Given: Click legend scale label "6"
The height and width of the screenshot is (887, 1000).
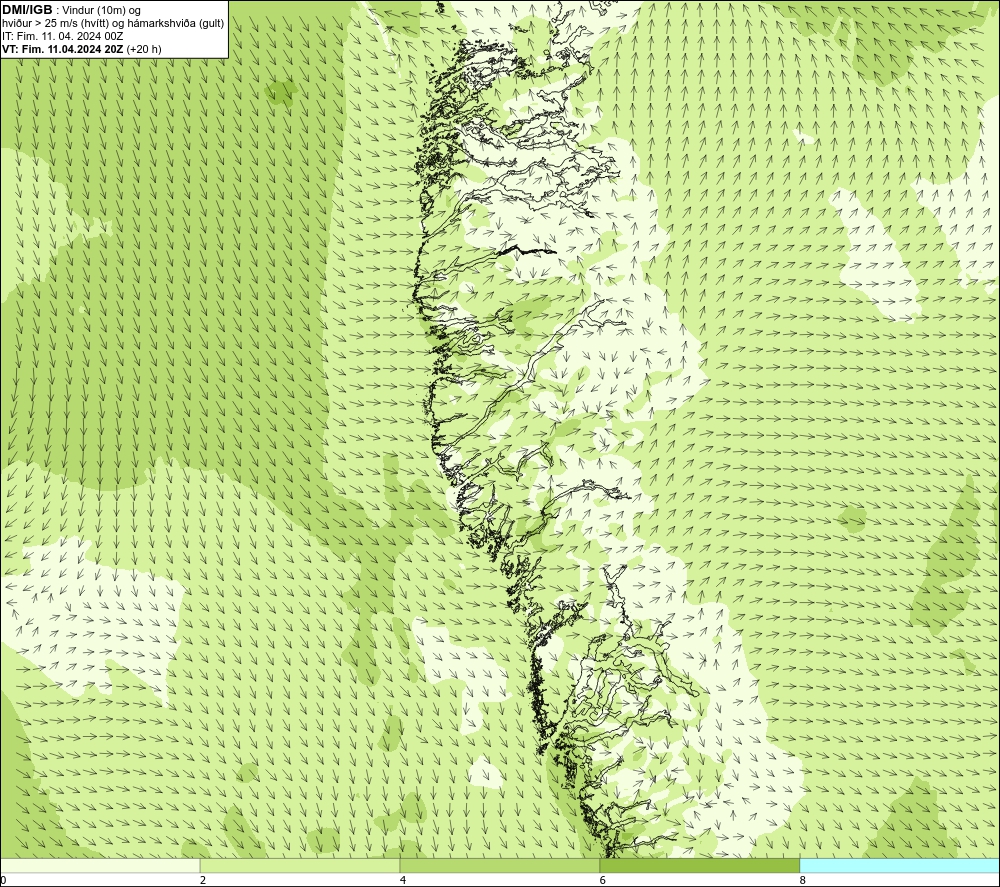Looking at the screenshot, I should click(603, 881).
